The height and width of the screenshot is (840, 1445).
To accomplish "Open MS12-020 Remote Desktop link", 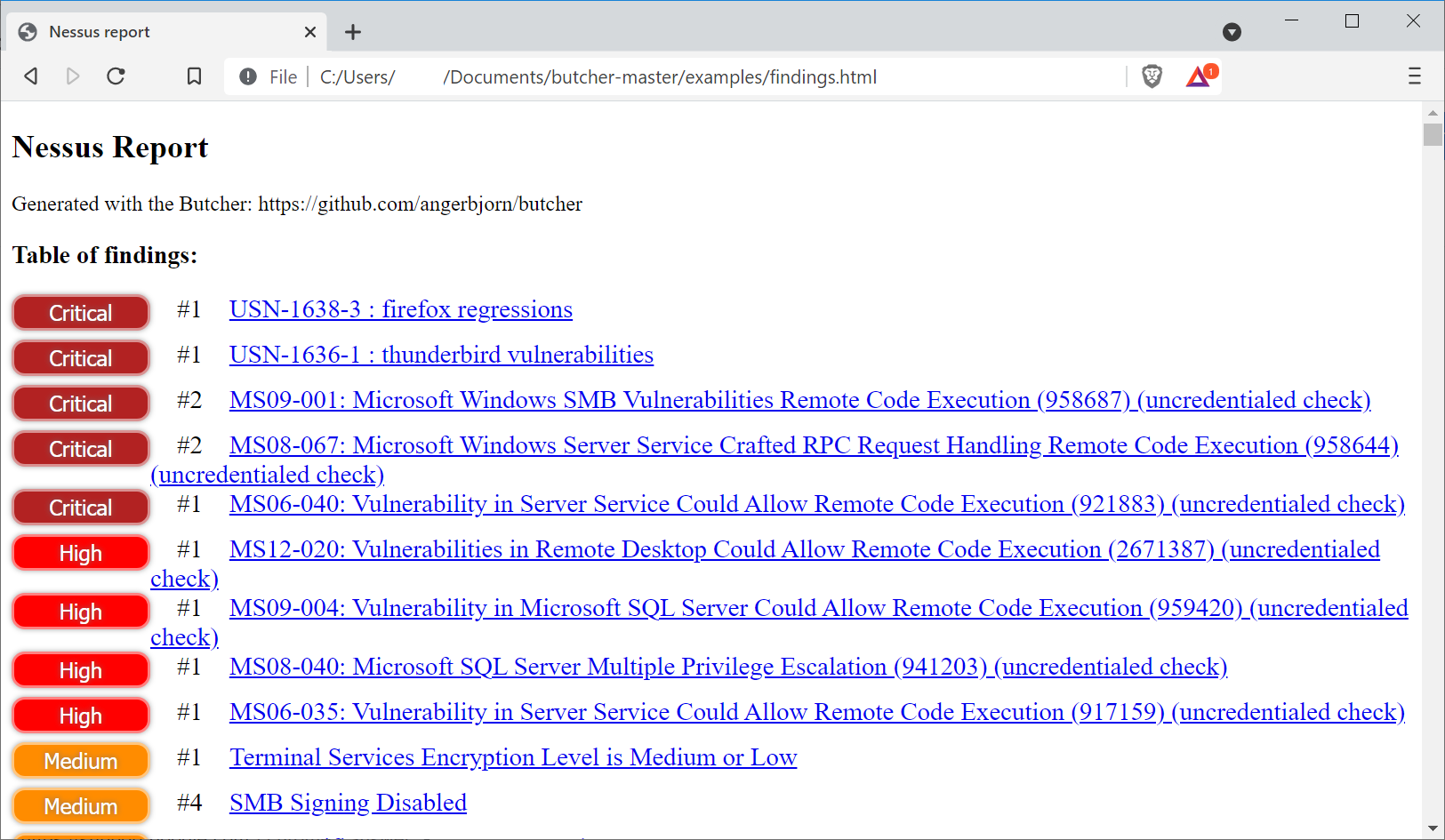I will pos(805,549).
